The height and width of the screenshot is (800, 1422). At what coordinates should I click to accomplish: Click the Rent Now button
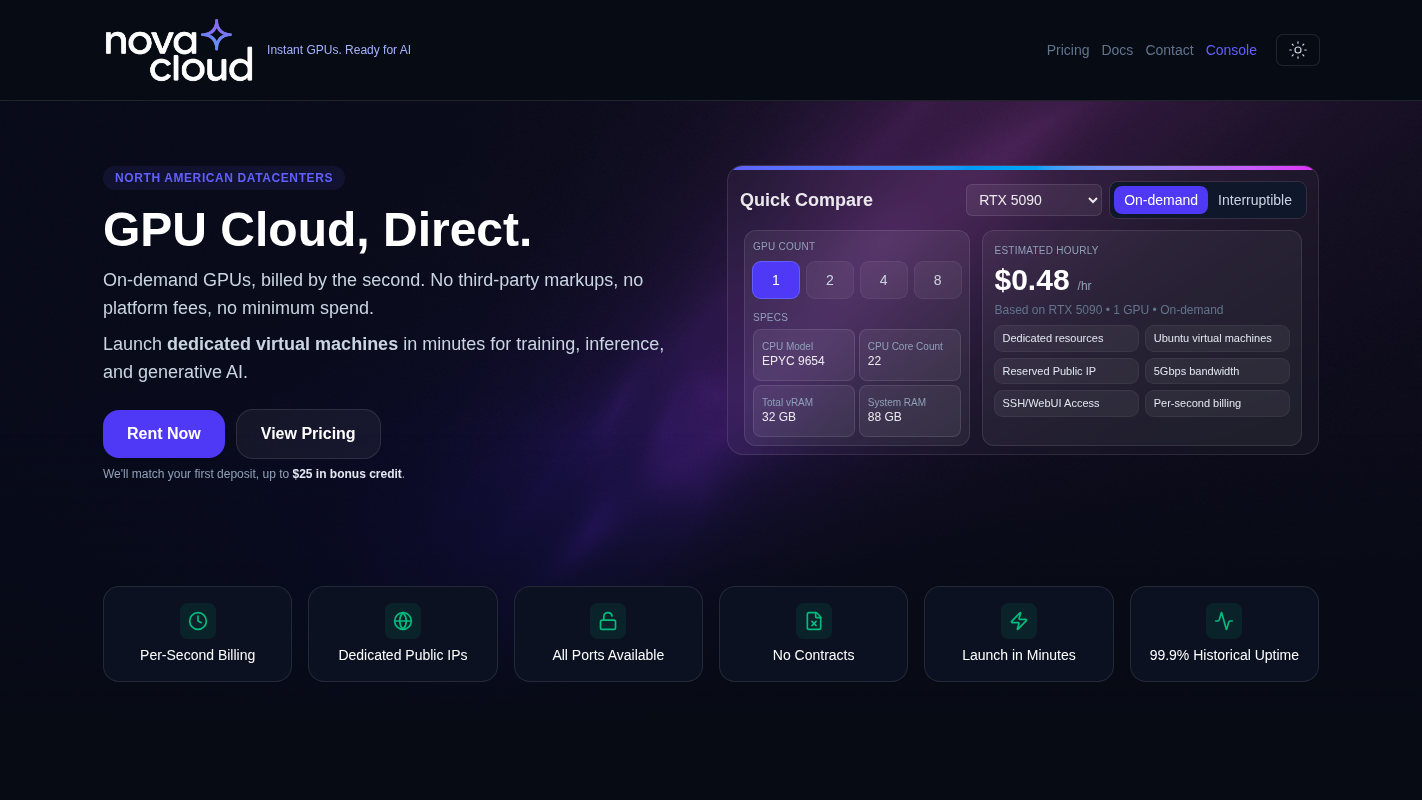coord(164,434)
